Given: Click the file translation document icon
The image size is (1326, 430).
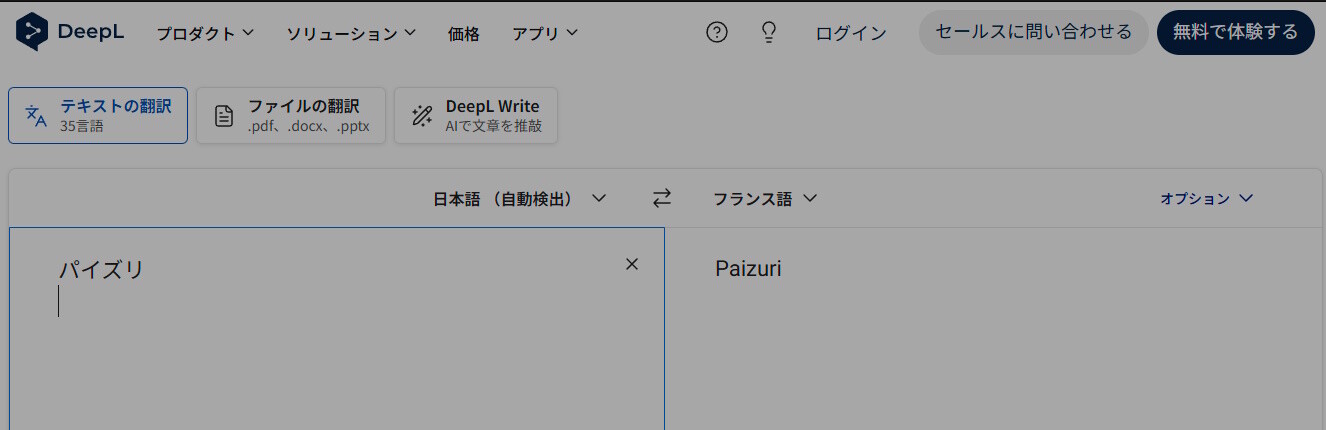Looking at the screenshot, I should tap(225, 116).
